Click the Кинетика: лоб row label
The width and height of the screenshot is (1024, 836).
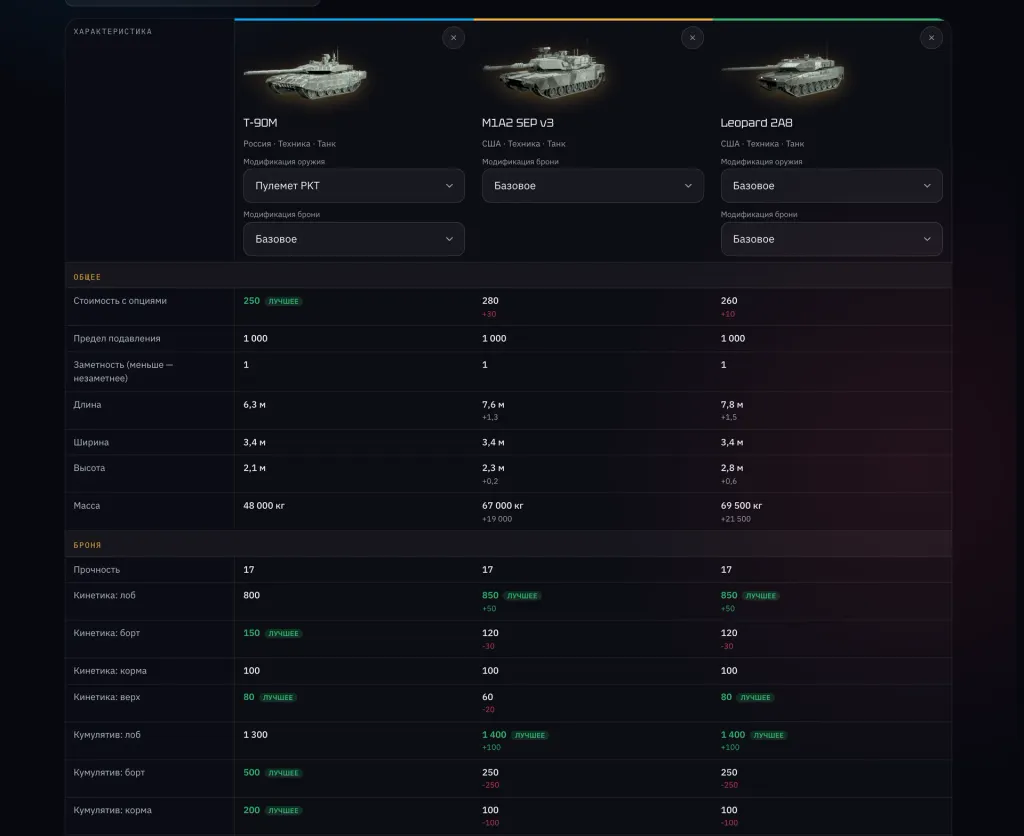click(104, 595)
